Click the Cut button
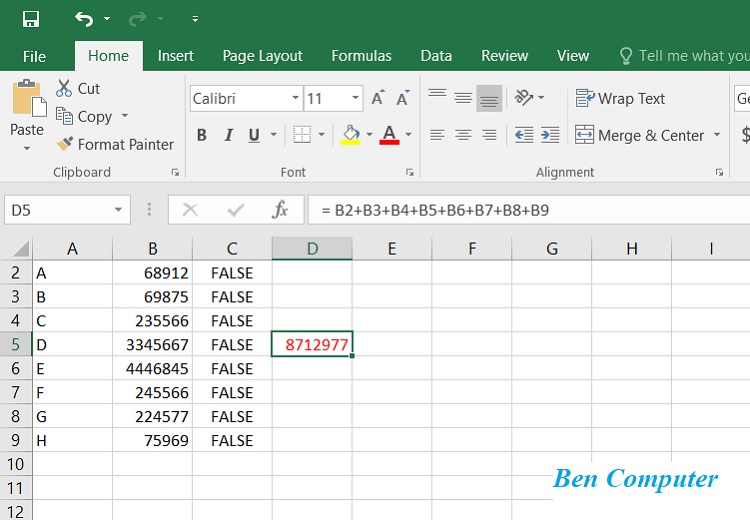 [x=78, y=89]
